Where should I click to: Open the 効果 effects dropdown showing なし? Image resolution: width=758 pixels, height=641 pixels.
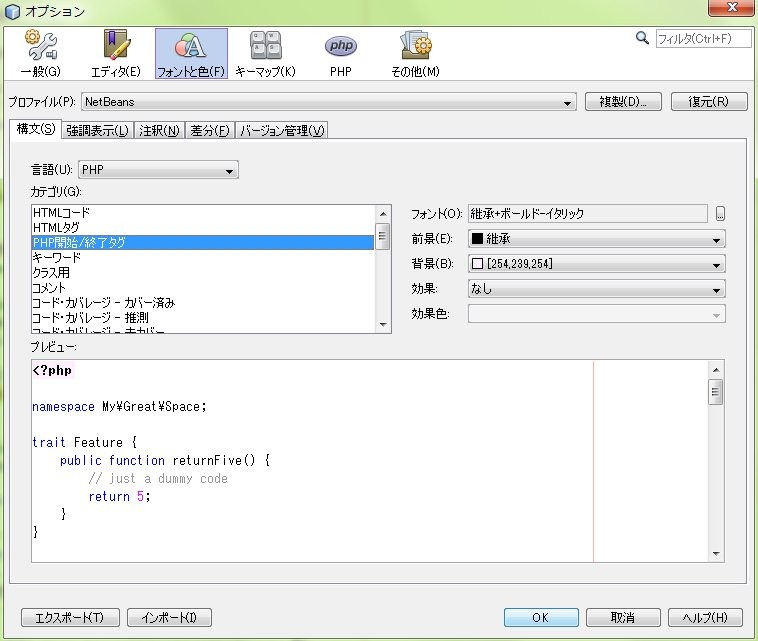click(x=597, y=289)
